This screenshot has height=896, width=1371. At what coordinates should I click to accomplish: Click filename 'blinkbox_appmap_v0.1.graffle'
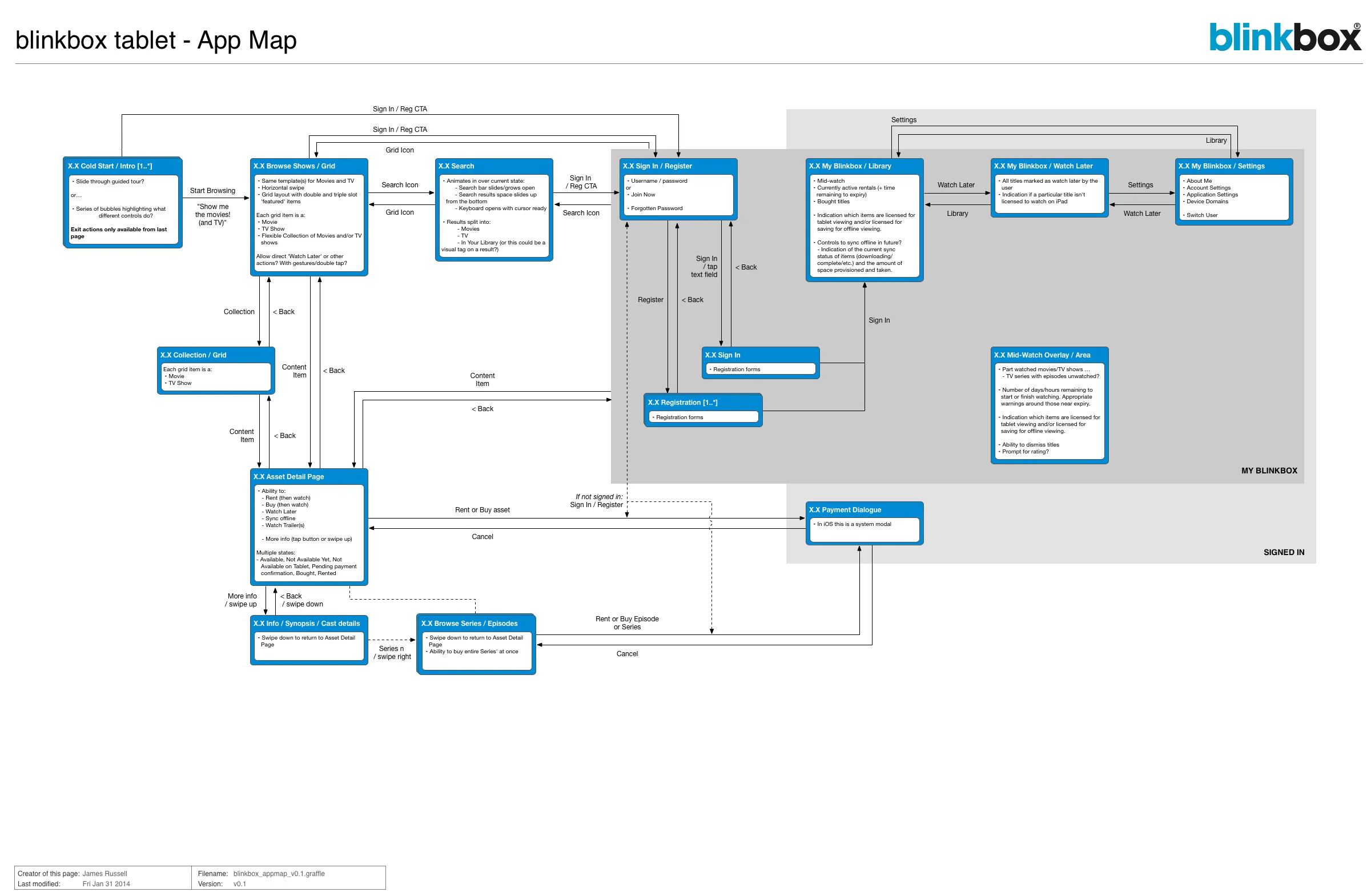[x=279, y=874]
